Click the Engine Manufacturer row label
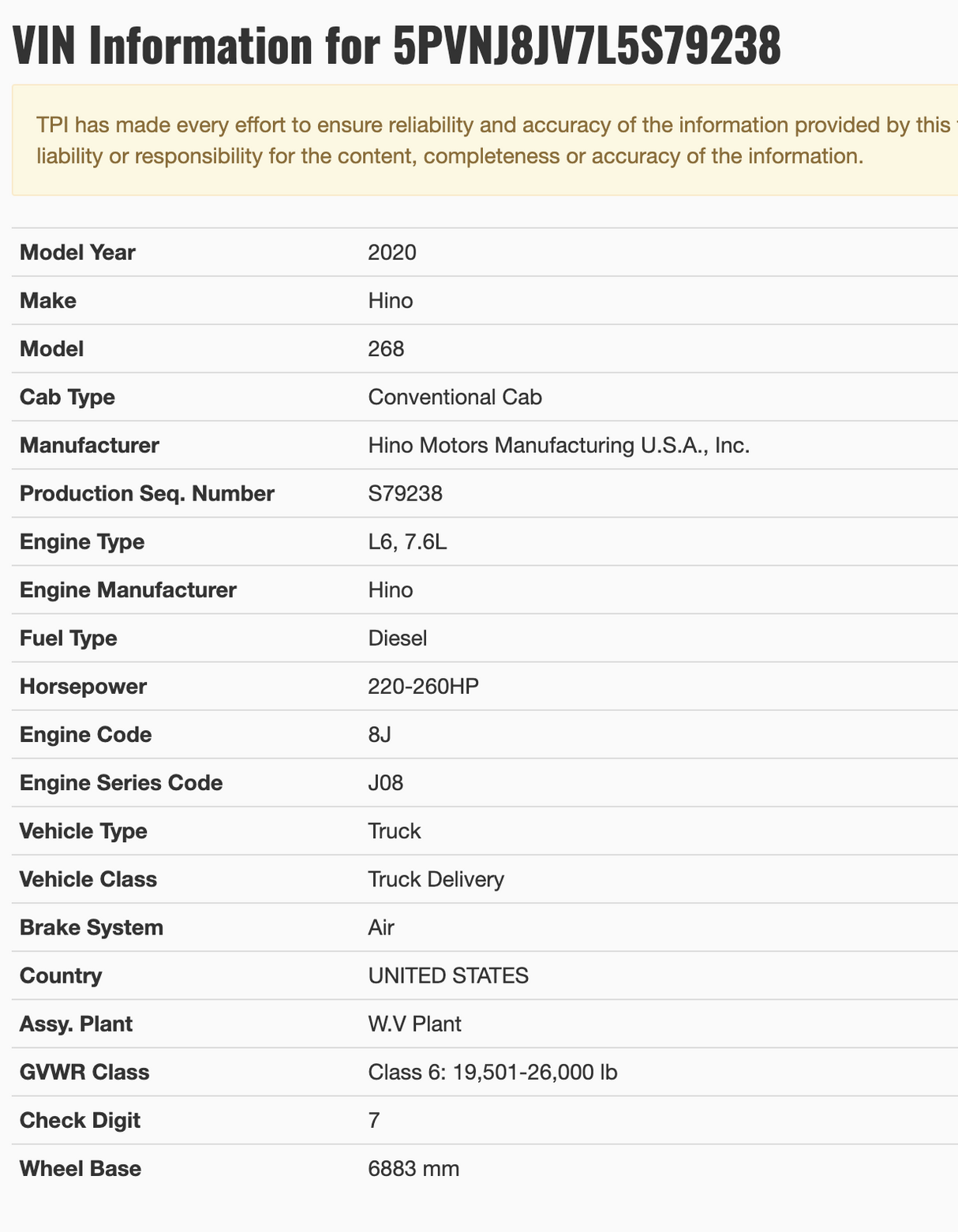Image resolution: width=958 pixels, height=1232 pixels. coord(128,590)
